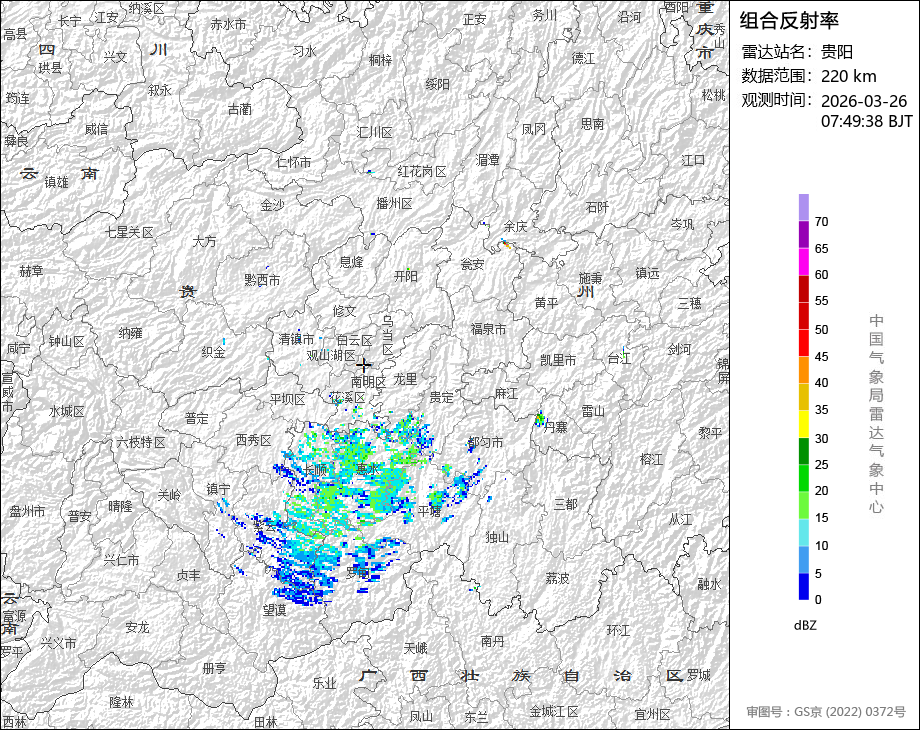This screenshot has width=920, height=730.
Task: Click the data range value 220 km
Action: click(848, 76)
